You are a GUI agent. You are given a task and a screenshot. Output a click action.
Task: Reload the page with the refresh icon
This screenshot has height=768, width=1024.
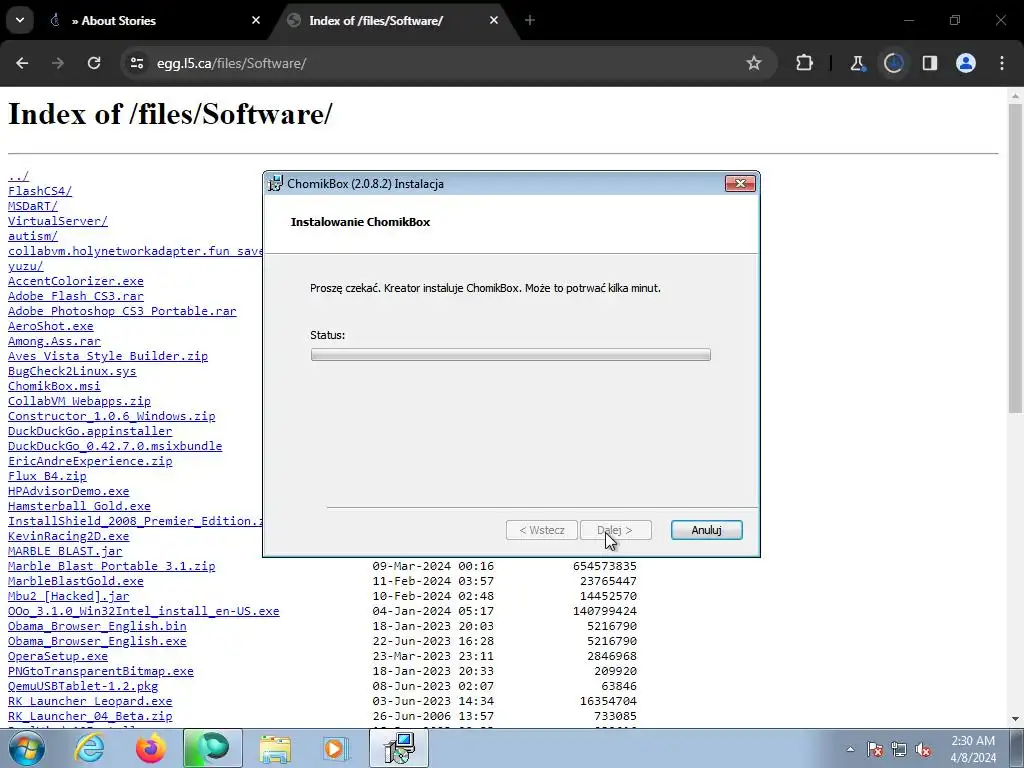[x=94, y=63]
